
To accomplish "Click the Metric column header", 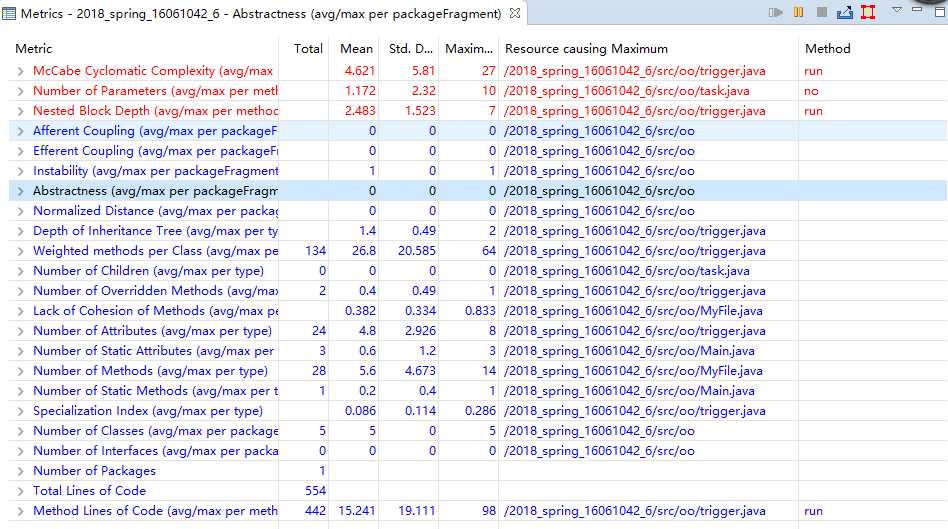I will tap(34, 48).
